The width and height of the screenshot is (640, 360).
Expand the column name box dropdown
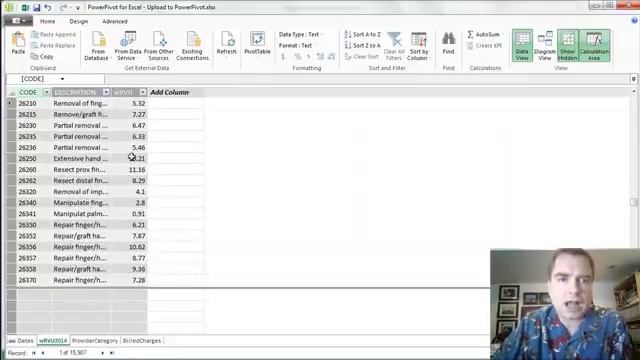[x=62, y=79]
